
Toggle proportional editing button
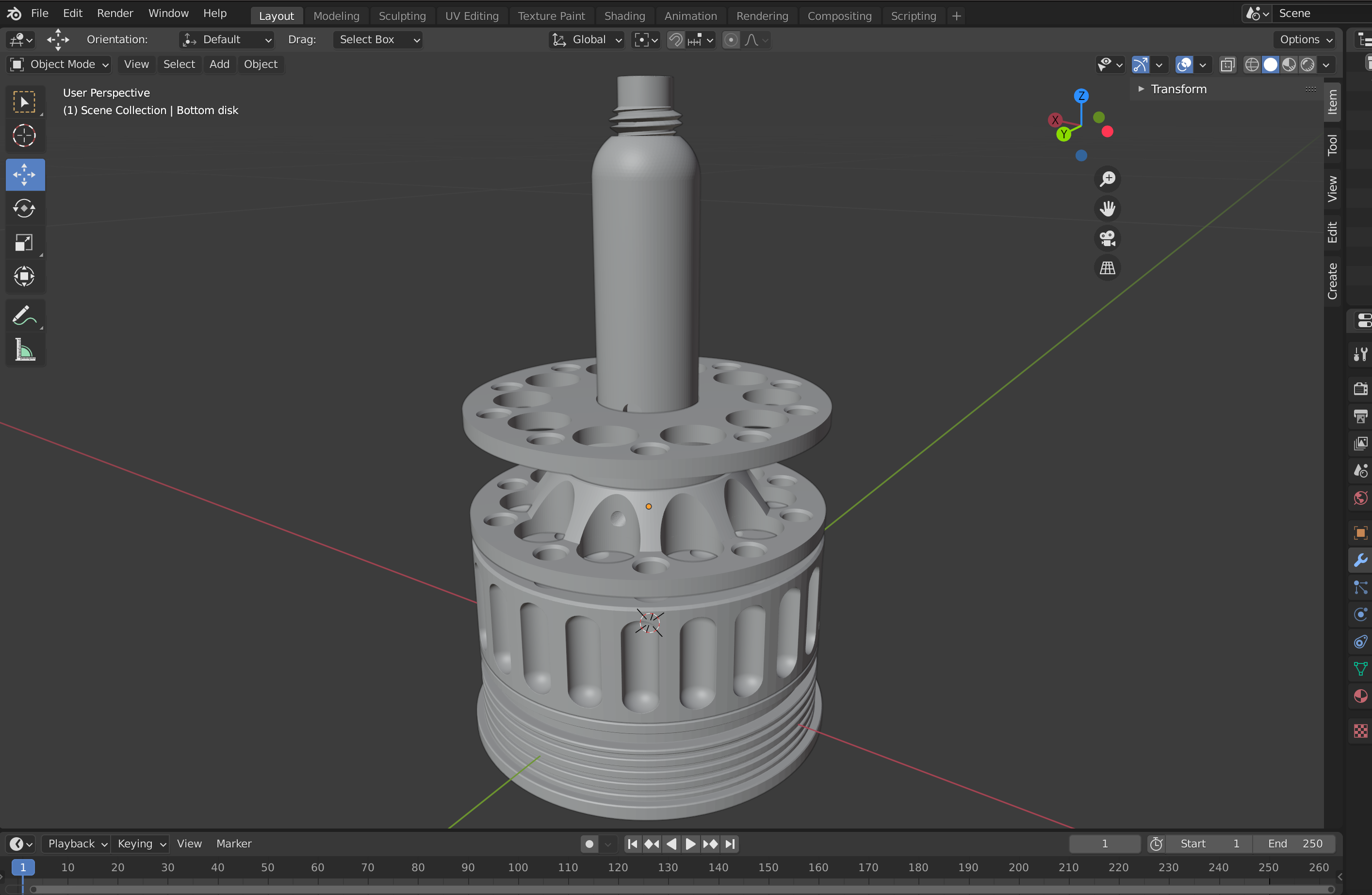pos(730,40)
